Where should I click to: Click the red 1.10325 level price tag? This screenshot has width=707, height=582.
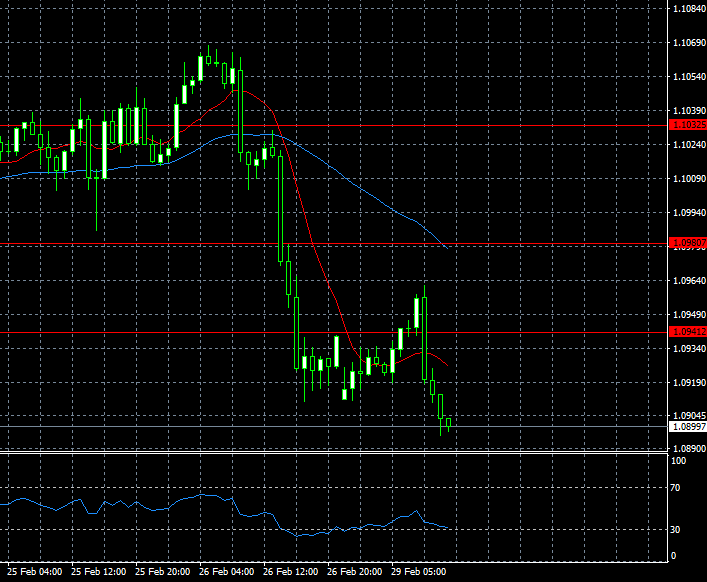click(x=688, y=125)
